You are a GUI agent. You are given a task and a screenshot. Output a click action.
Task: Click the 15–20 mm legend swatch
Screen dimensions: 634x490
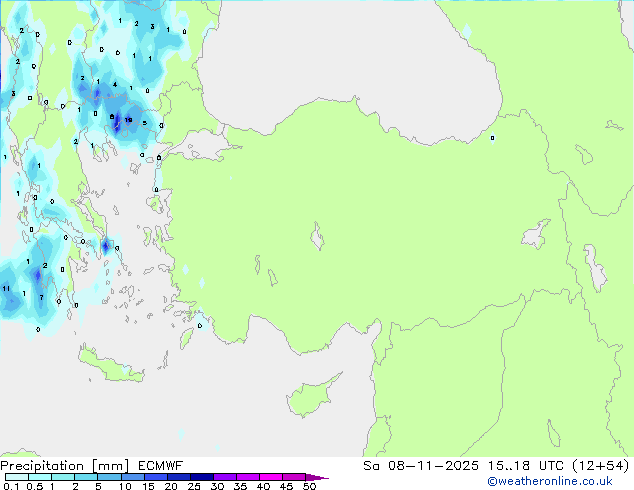(156, 477)
